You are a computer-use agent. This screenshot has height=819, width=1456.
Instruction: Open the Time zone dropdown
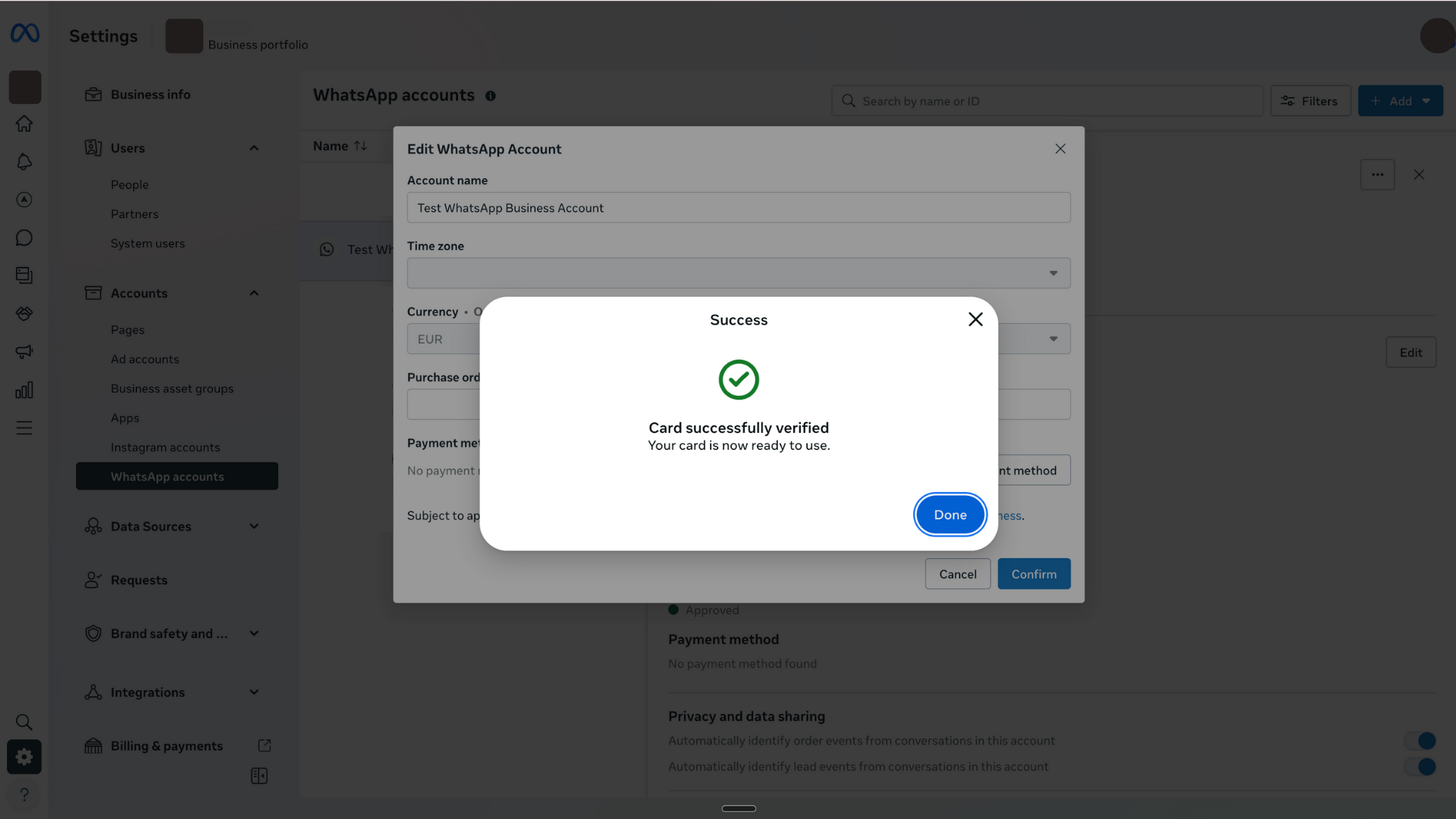[738, 273]
